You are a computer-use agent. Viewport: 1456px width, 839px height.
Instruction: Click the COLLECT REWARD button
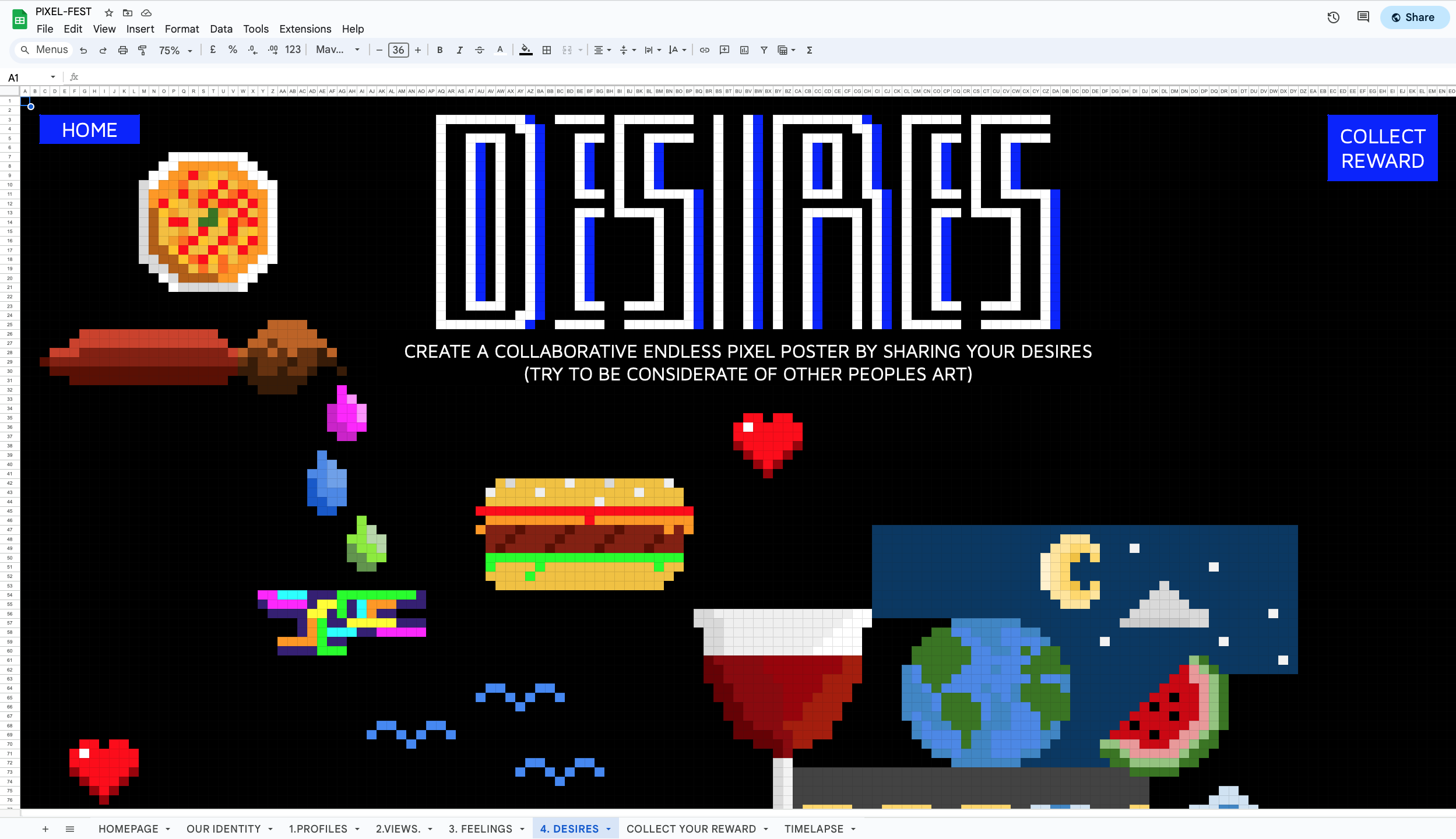tap(1382, 148)
